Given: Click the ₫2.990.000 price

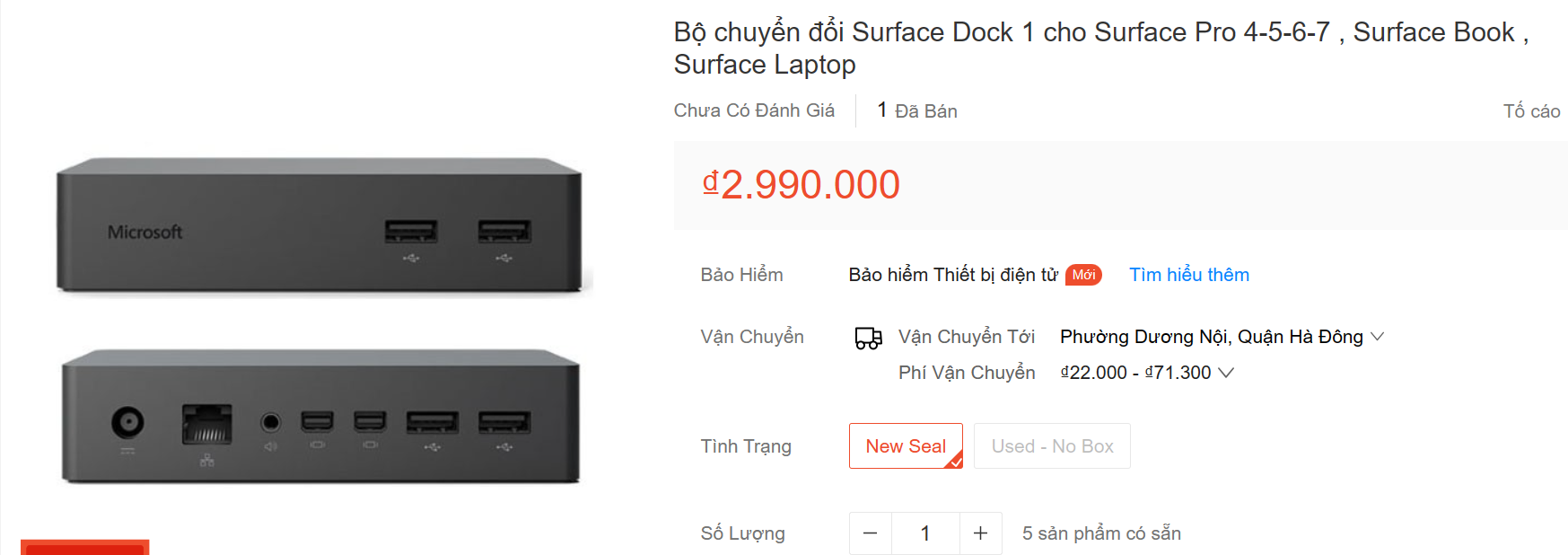Looking at the screenshot, I should tap(801, 185).
